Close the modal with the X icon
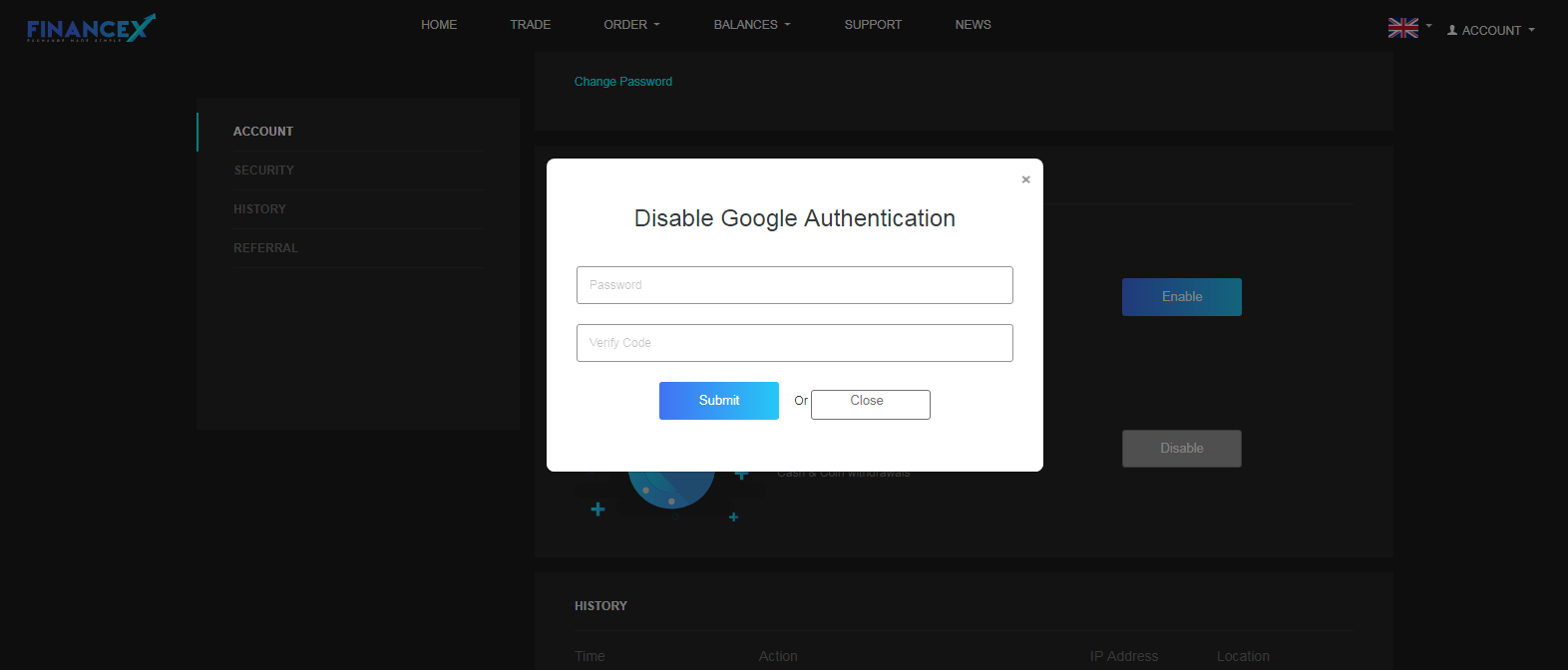Image resolution: width=1568 pixels, height=670 pixels. pos(1025,179)
